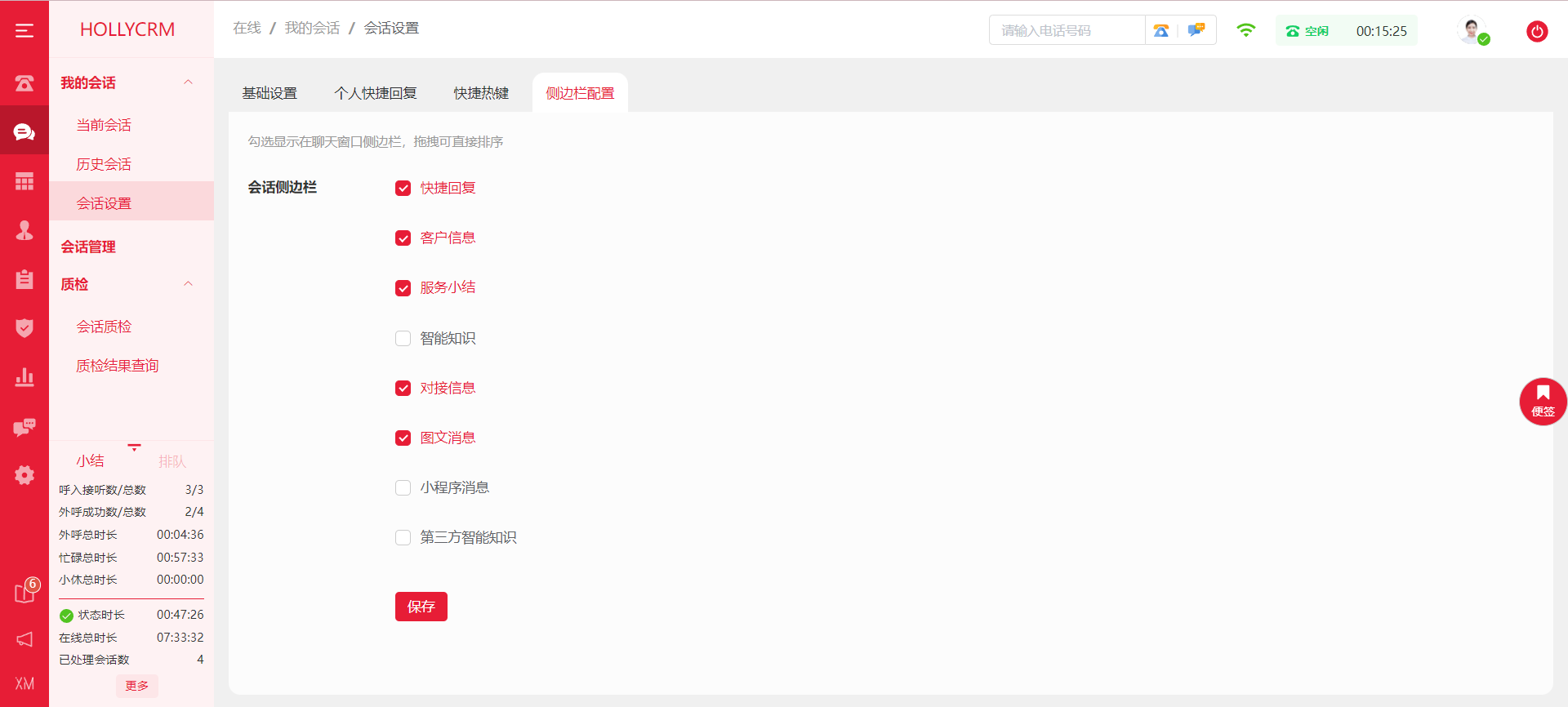This screenshot has height=707, width=1568.
Task: Click the phone number input field
Action: (1067, 31)
